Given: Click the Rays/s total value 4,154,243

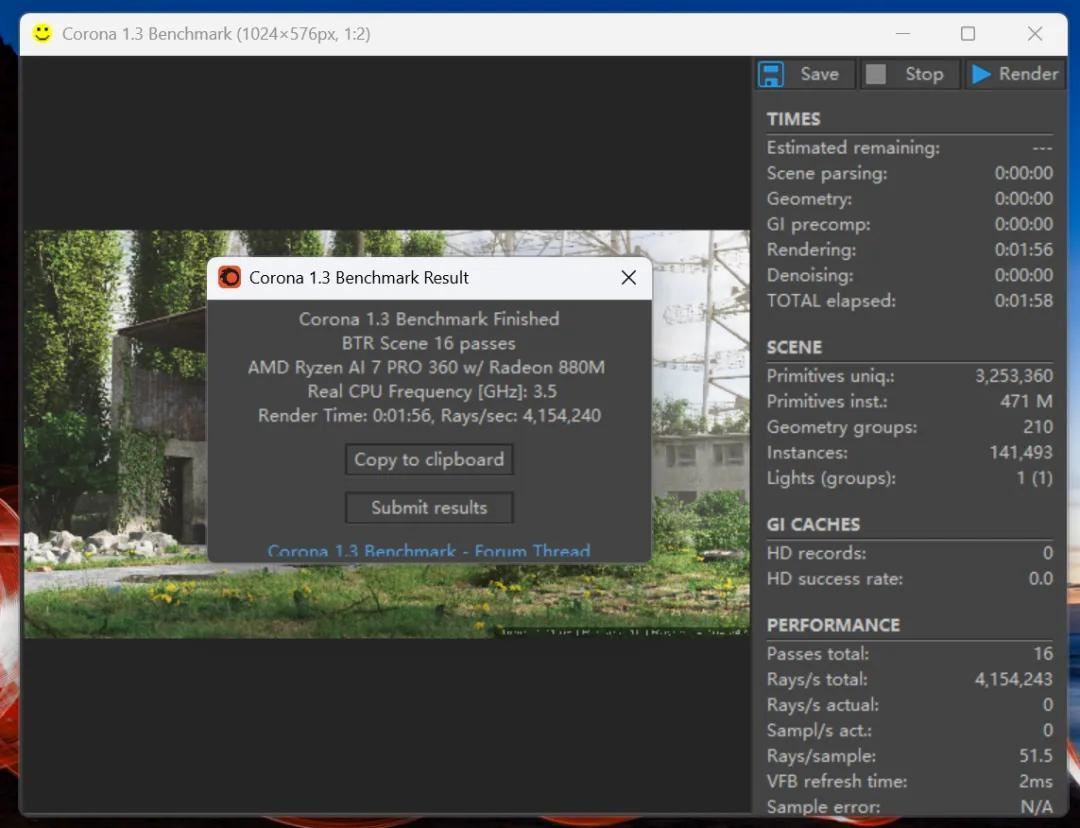Looking at the screenshot, I should [x=1013, y=679].
